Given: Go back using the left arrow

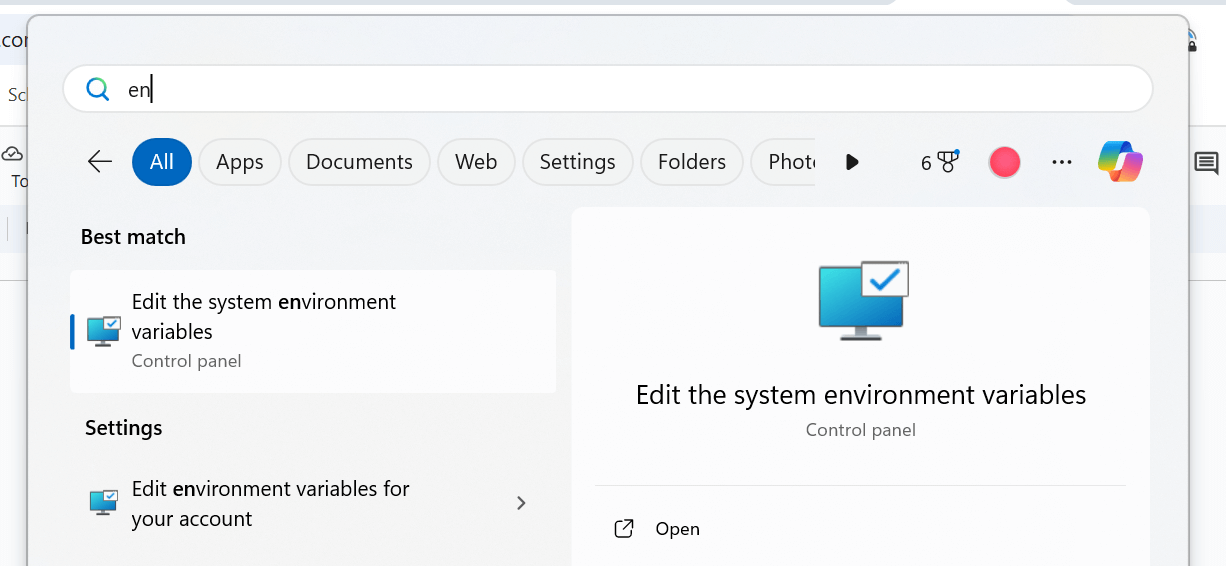Looking at the screenshot, I should [x=100, y=162].
